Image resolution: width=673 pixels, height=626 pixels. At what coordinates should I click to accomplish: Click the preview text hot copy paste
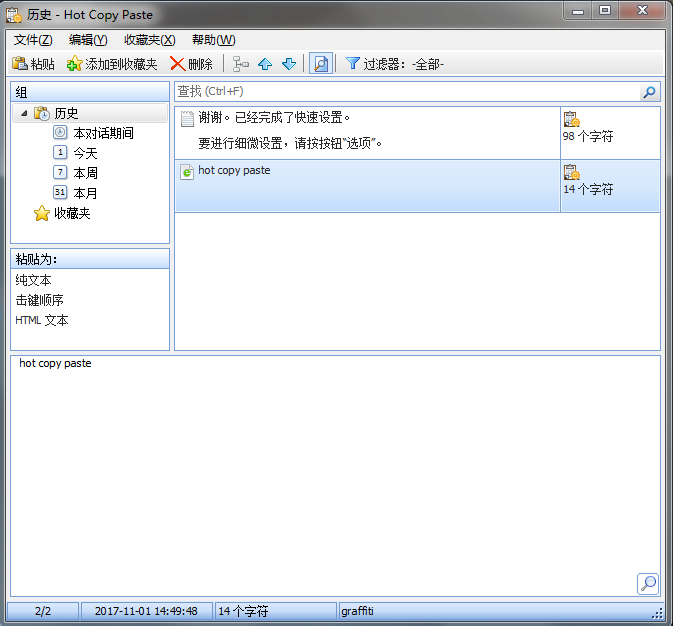point(55,363)
